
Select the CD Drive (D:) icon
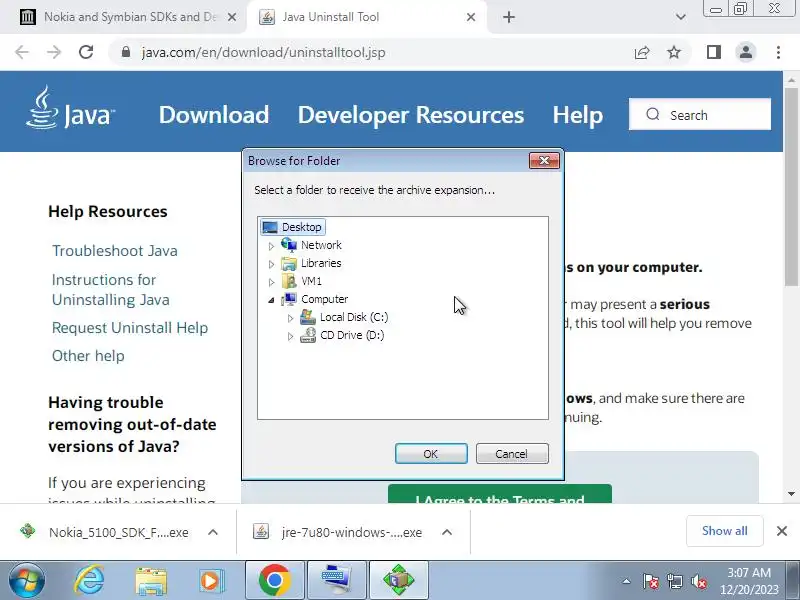click(308, 335)
